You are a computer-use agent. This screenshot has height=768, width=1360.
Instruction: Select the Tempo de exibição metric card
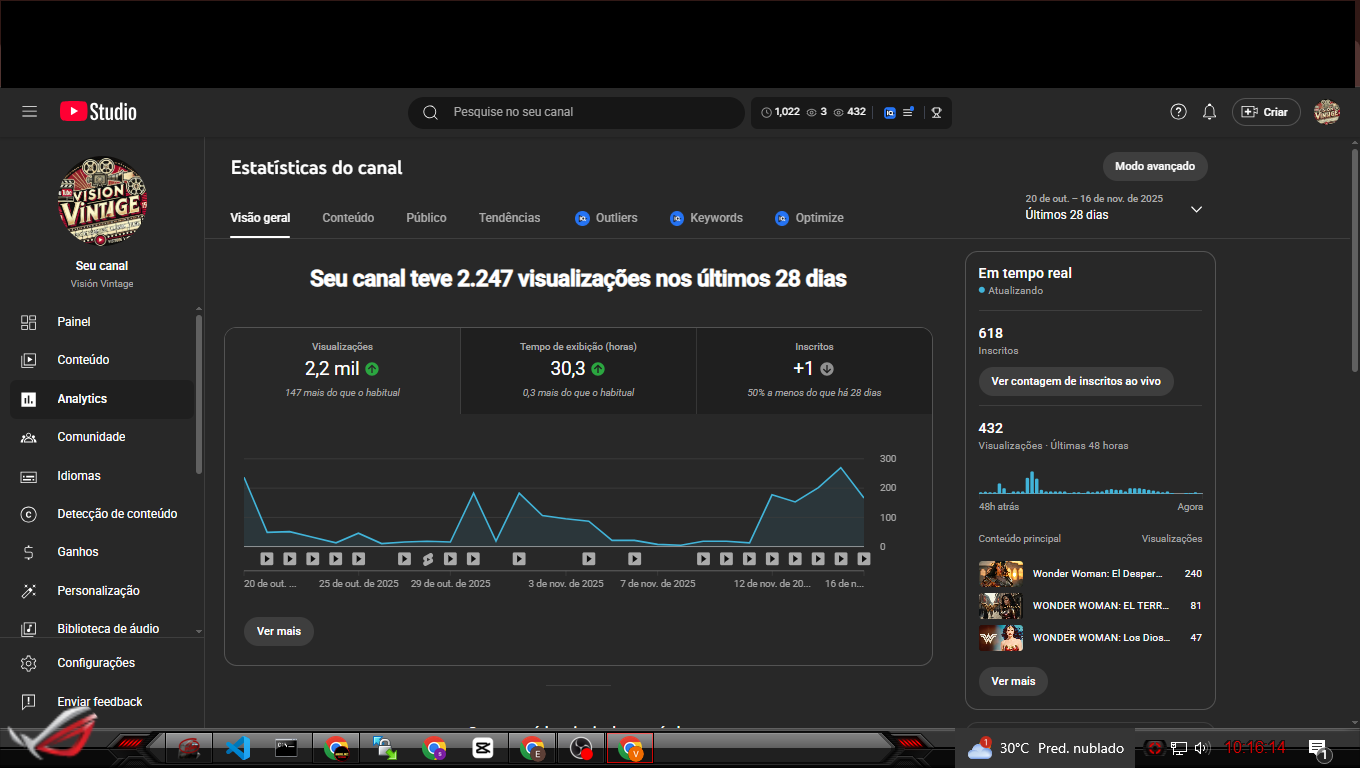pos(578,370)
